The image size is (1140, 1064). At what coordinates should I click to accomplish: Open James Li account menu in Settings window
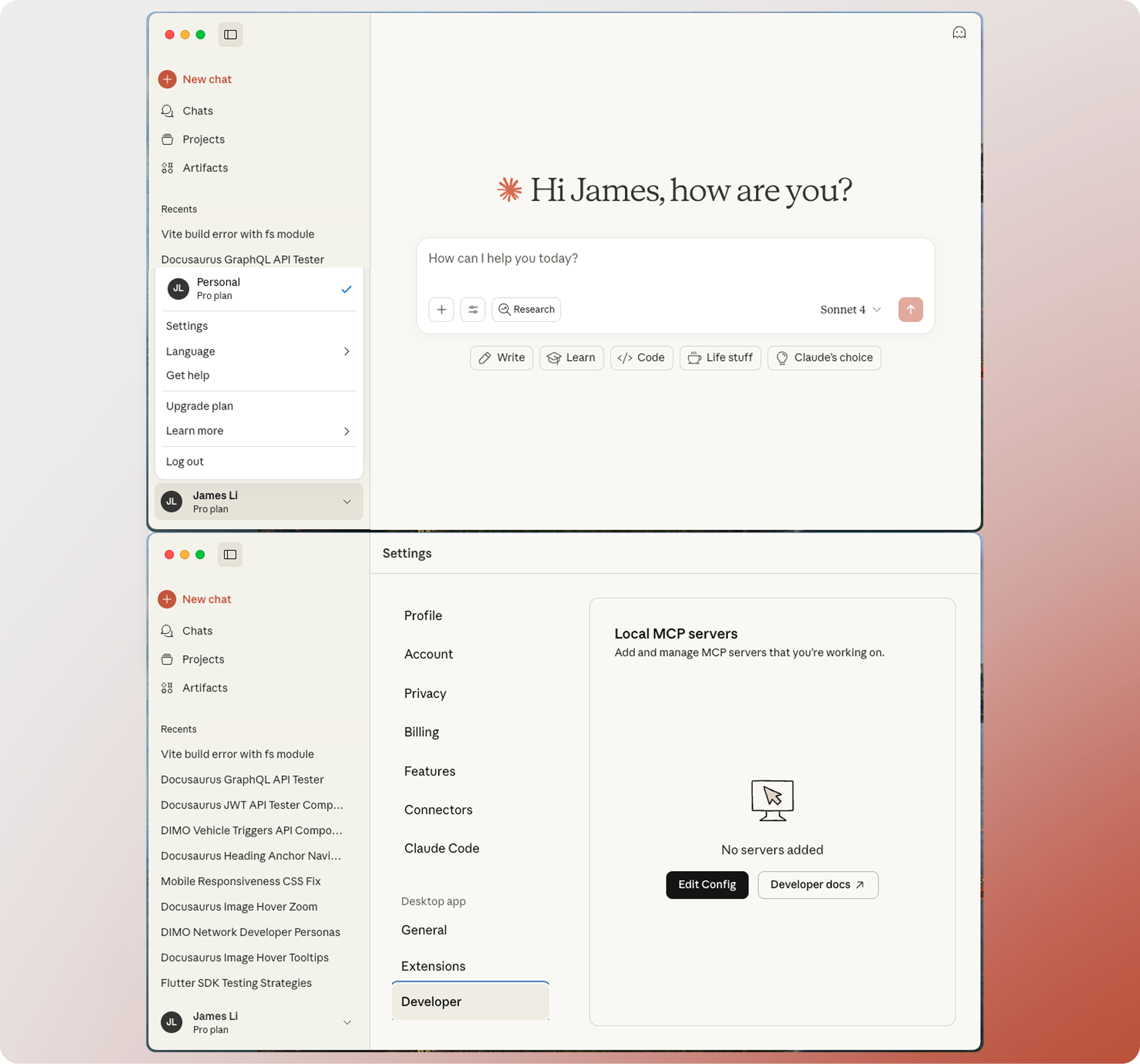tap(259, 1022)
